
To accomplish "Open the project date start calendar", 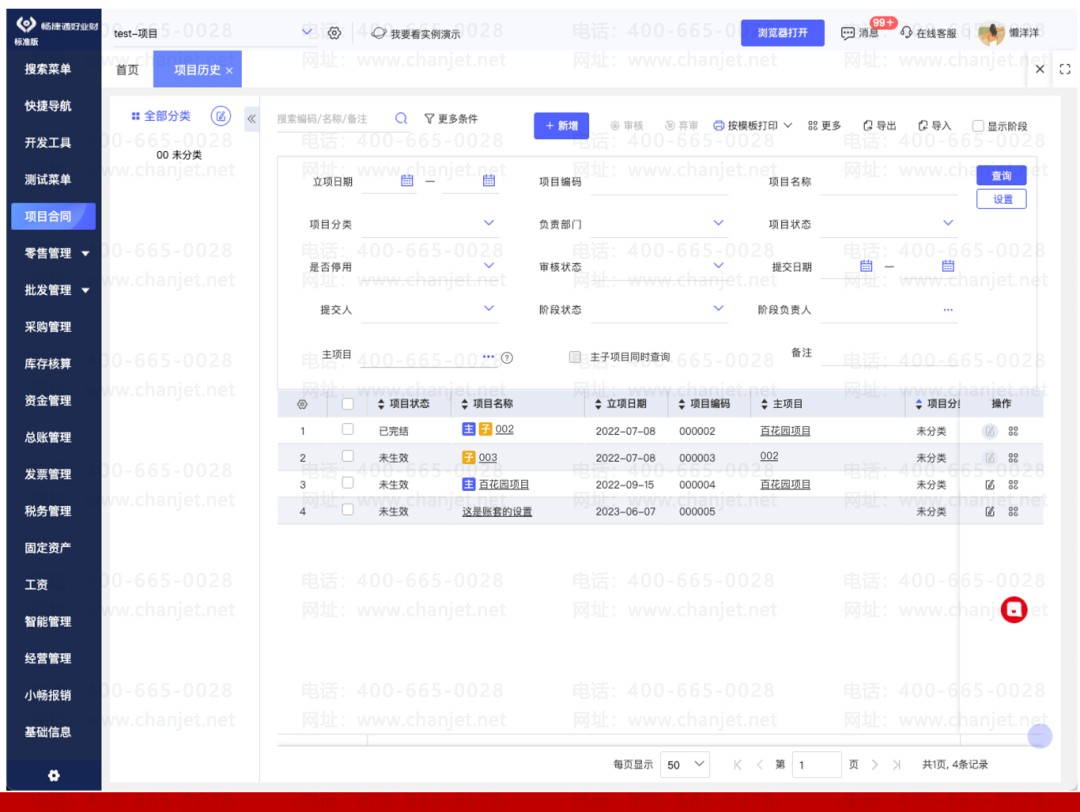I will [x=407, y=181].
